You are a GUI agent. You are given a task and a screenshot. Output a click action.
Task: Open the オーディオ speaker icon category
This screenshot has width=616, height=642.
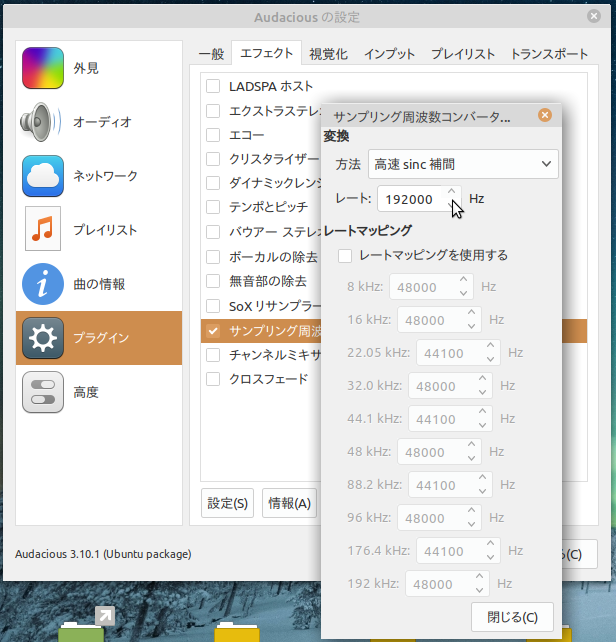click(x=41, y=122)
